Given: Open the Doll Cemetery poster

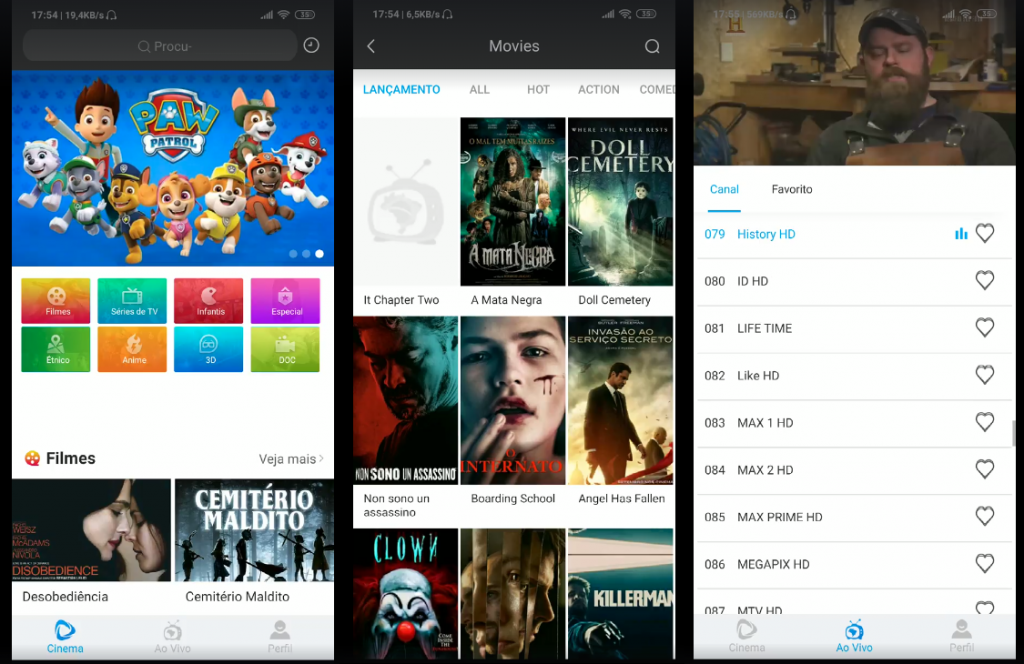Looking at the screenshot, I should coord(620,202).
